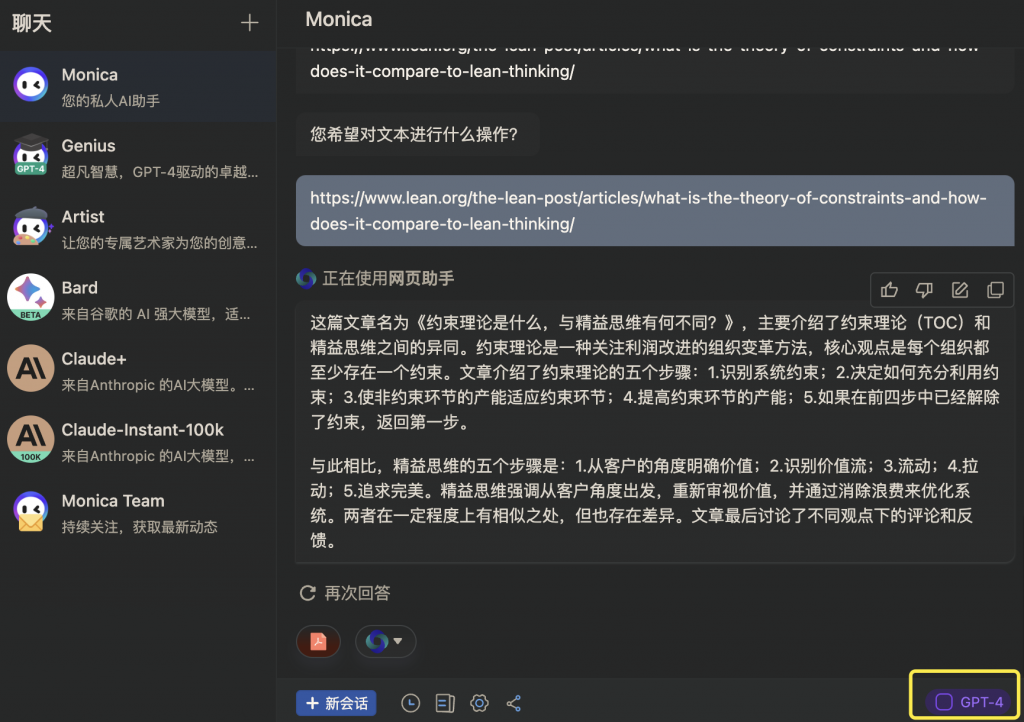Open Bard chat from the list
Screen dimensions: 1024x722
(138, 299)
